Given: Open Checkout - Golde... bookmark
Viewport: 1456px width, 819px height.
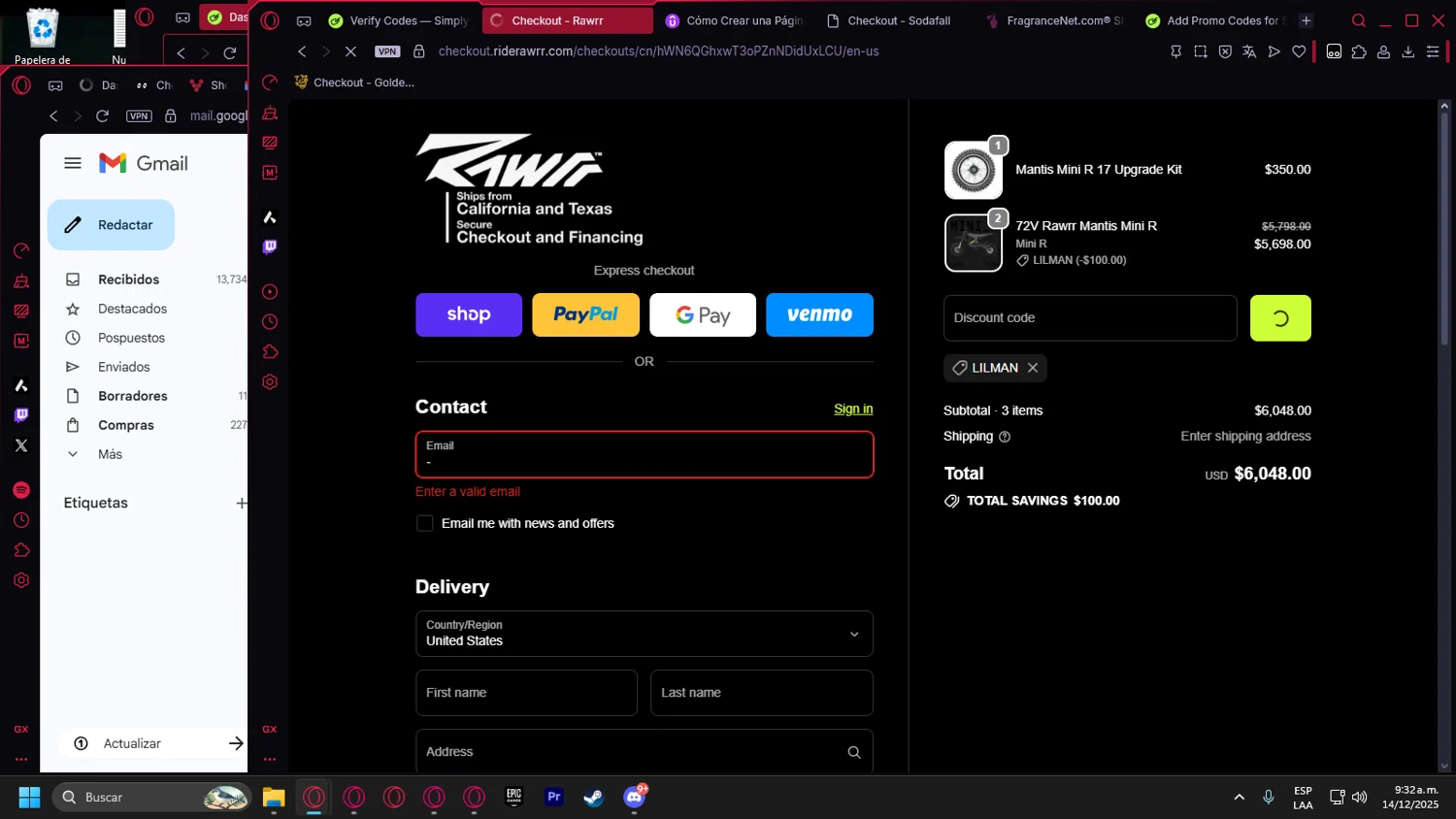Looking at the screenshot, I should point(354,82).
